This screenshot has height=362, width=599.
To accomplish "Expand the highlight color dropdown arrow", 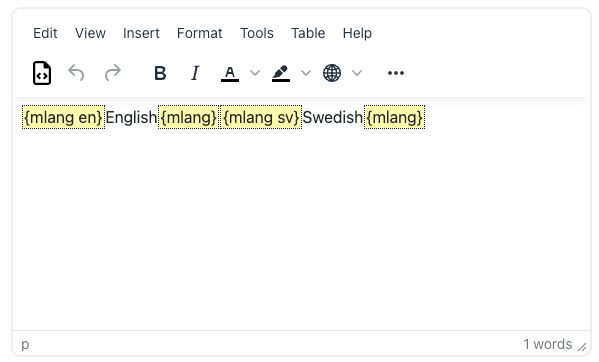I will [306, 73].
